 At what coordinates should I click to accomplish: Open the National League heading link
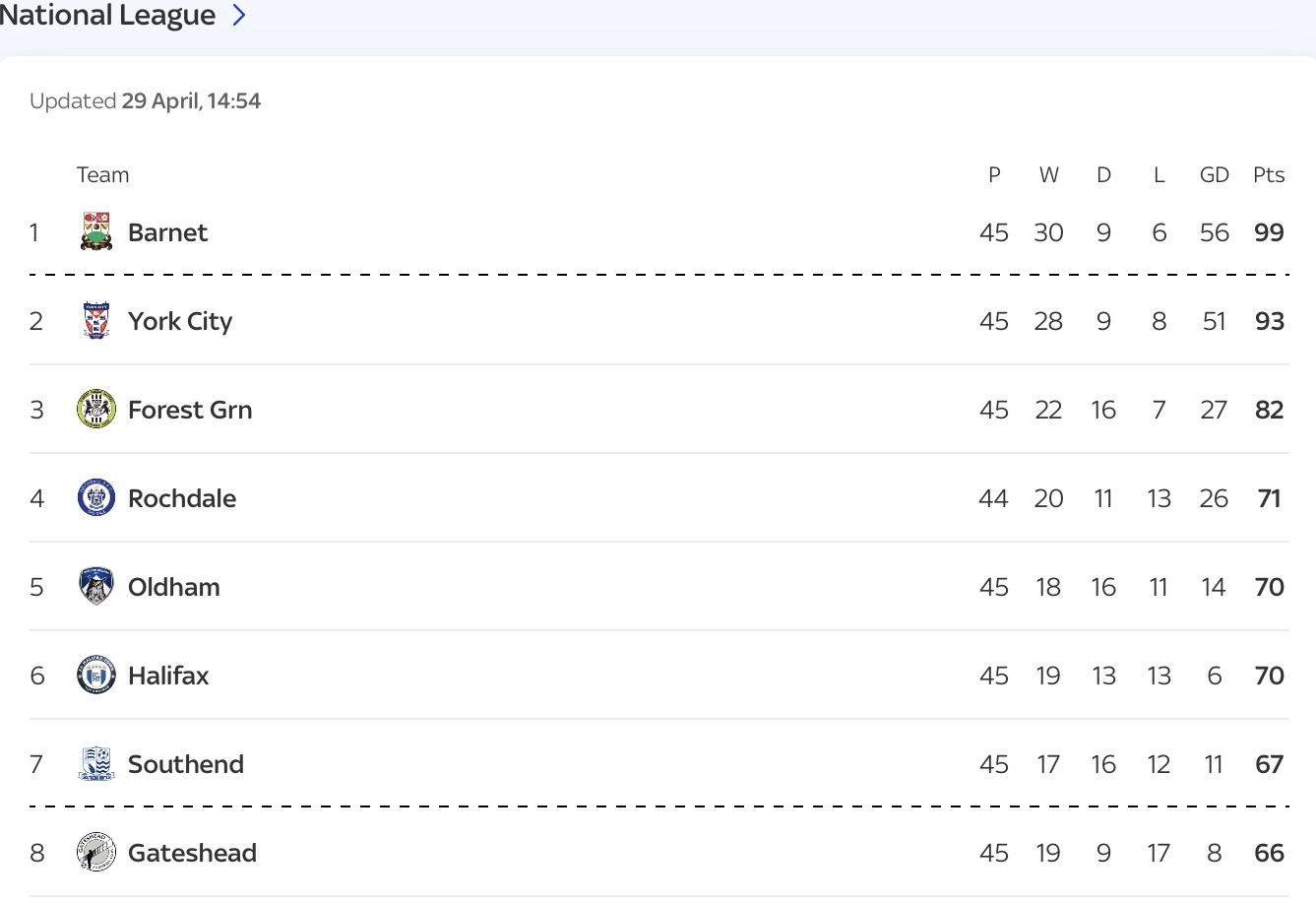(x=107, y=16)
